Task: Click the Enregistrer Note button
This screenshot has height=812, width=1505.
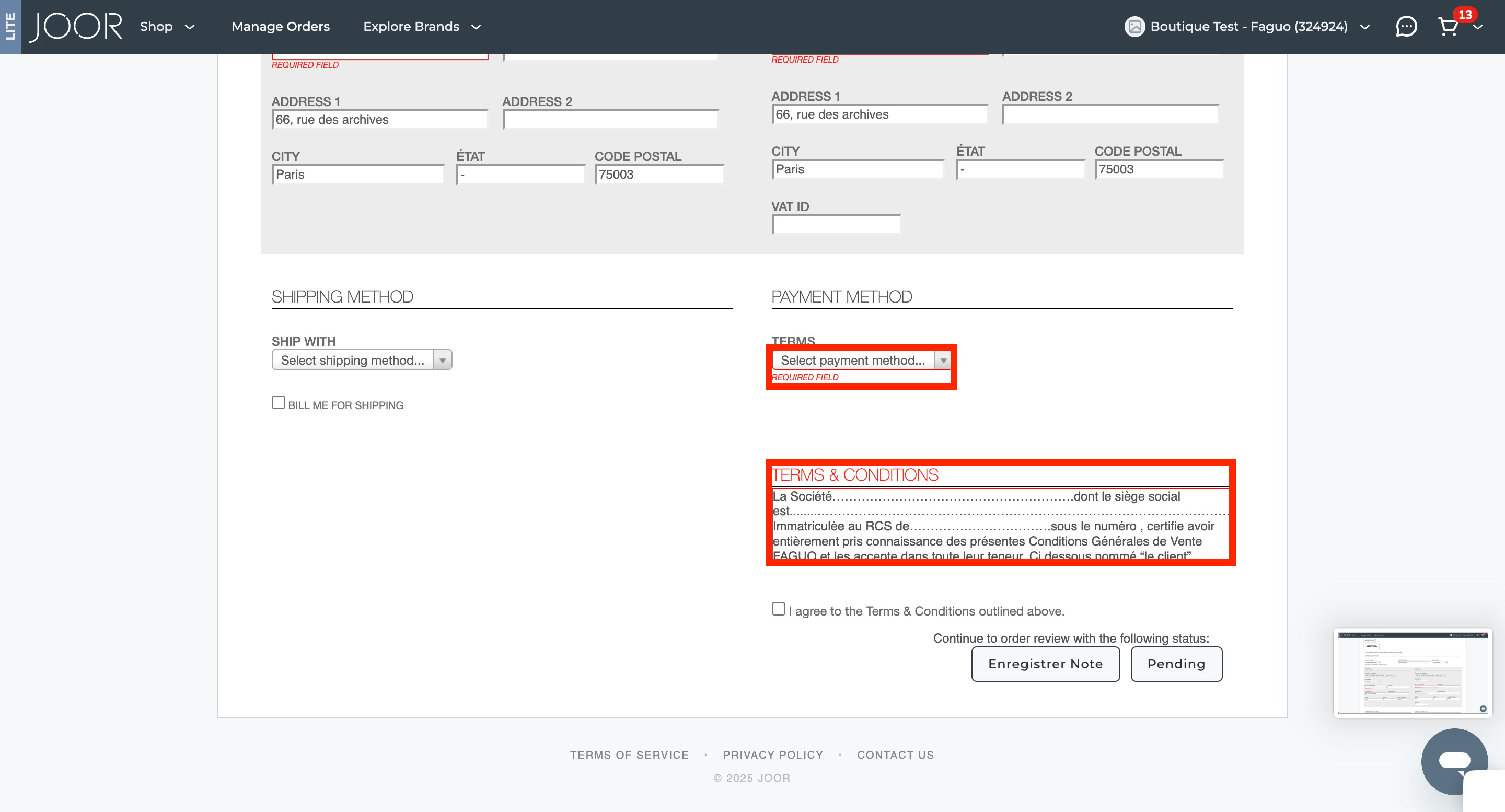Action: (x=1045, y=664)
